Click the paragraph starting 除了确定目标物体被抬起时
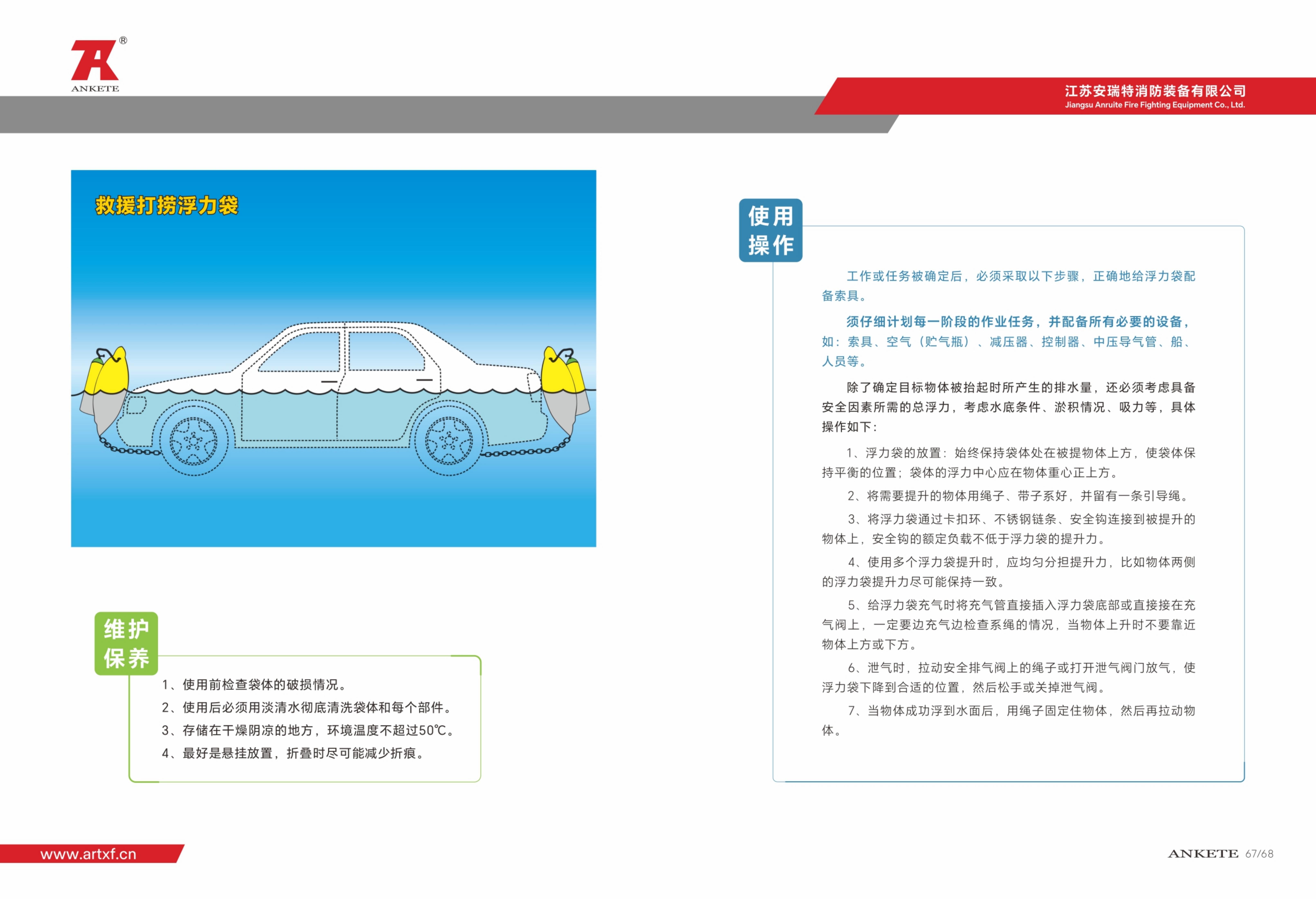Screen dimensions: 1316x899 point(1009,407)
